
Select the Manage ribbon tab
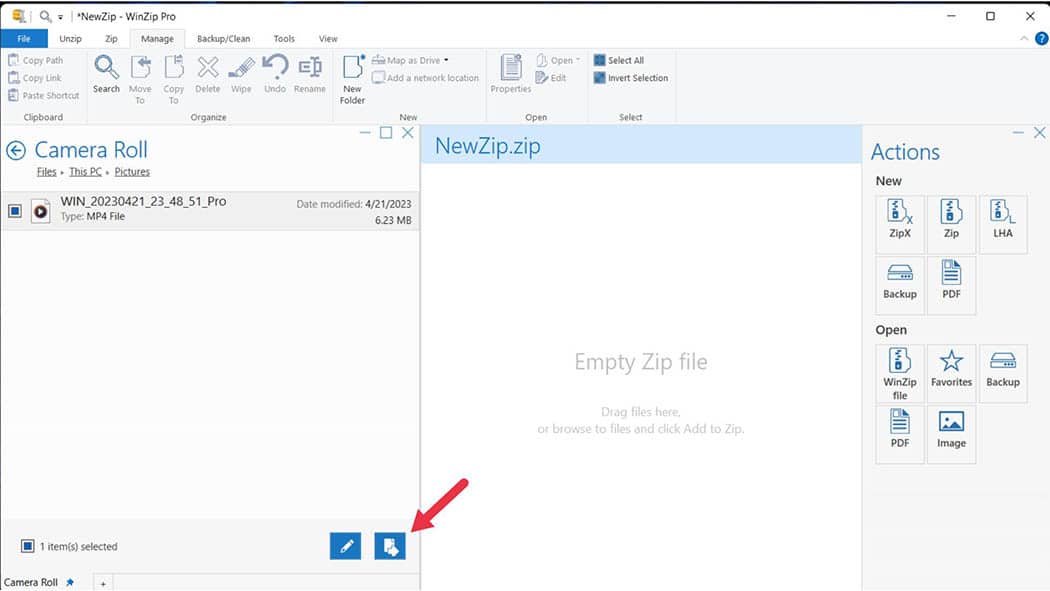click(157, 39)
